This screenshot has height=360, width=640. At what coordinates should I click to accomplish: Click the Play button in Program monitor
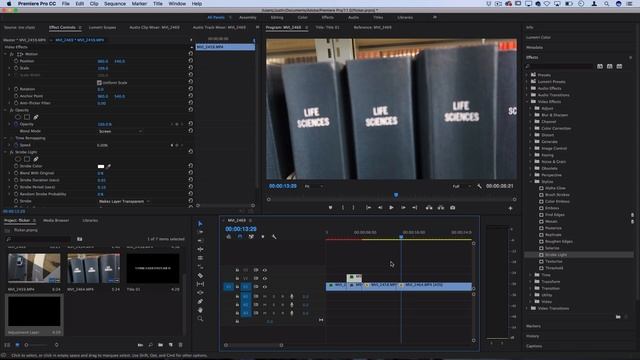[x=391, y=208]
